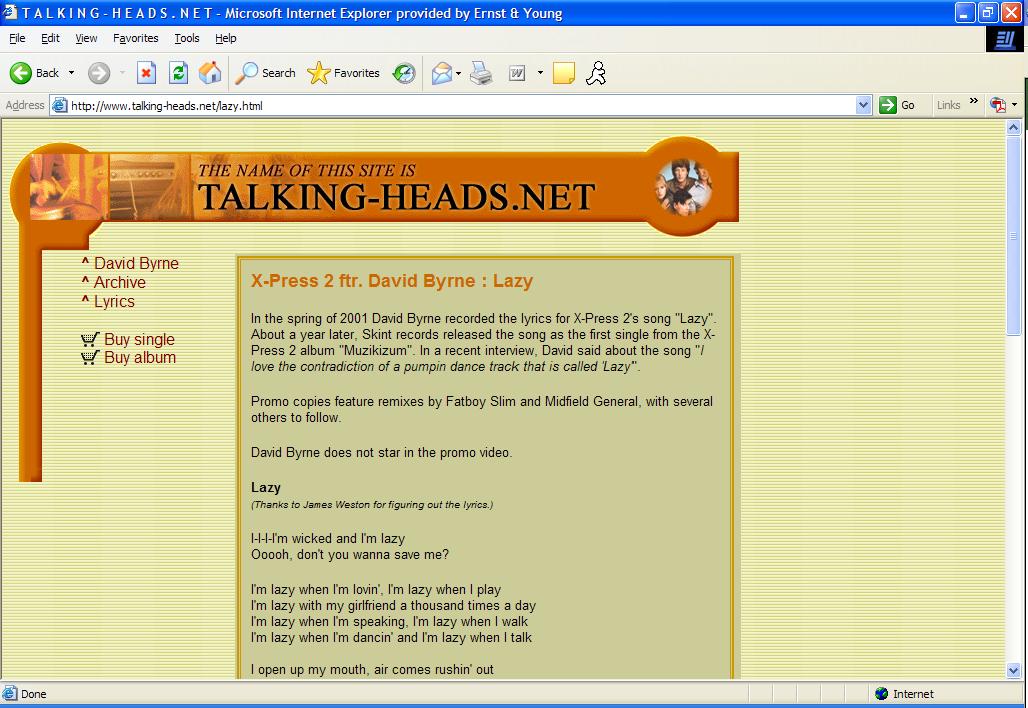Click the Messenger figure icon
Image resolution: width=1028 pixels, height=708 pixels.
[596, 73]
